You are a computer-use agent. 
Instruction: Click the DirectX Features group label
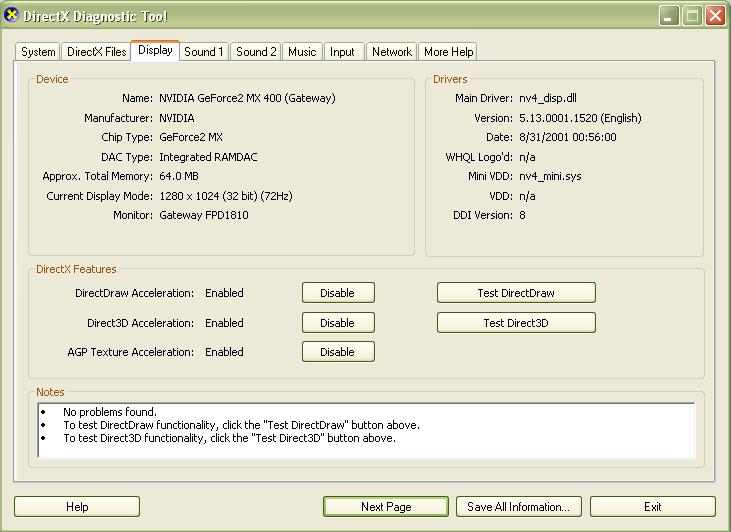tap(76, 269)
